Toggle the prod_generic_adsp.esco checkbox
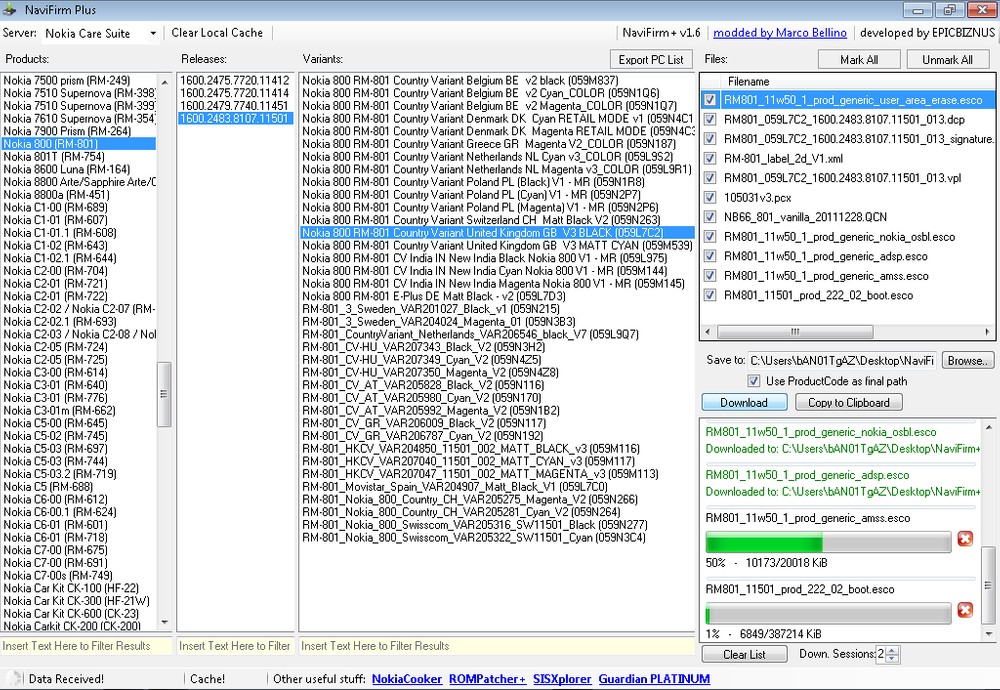1000x690 pixels. click(x=709, y=256)
